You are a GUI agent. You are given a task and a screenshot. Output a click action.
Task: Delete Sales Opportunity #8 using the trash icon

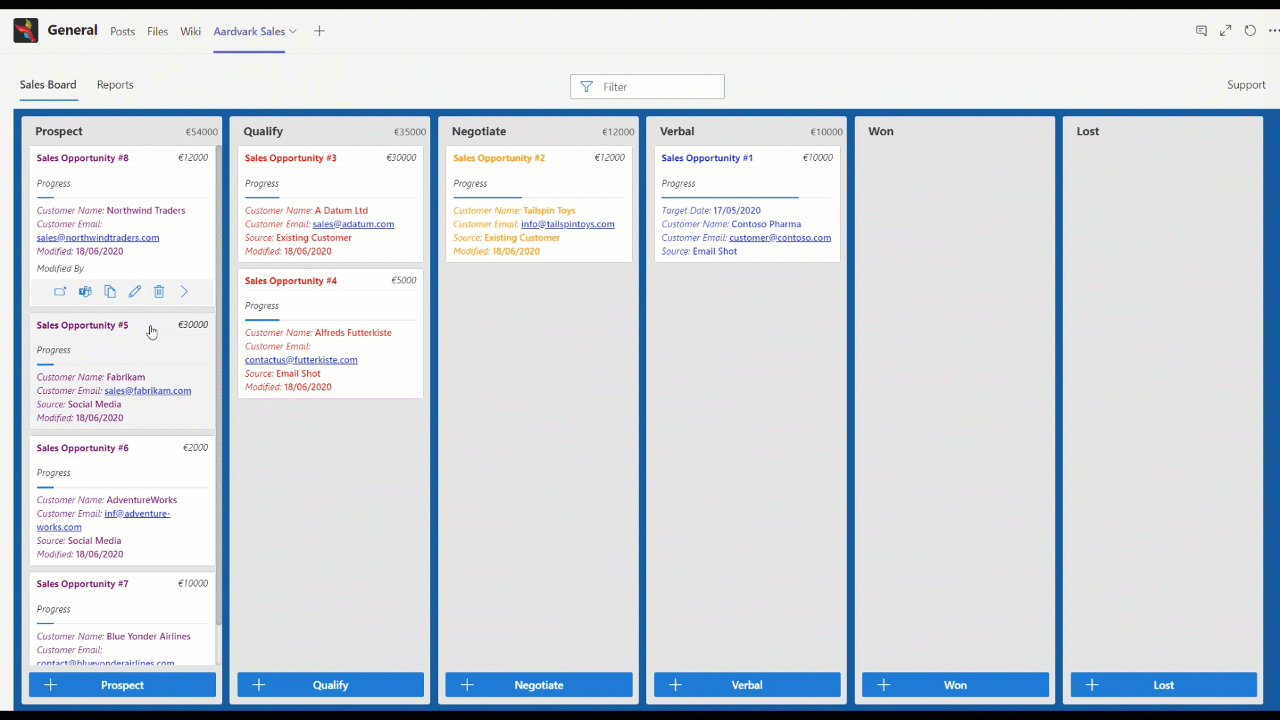point(159,291)
